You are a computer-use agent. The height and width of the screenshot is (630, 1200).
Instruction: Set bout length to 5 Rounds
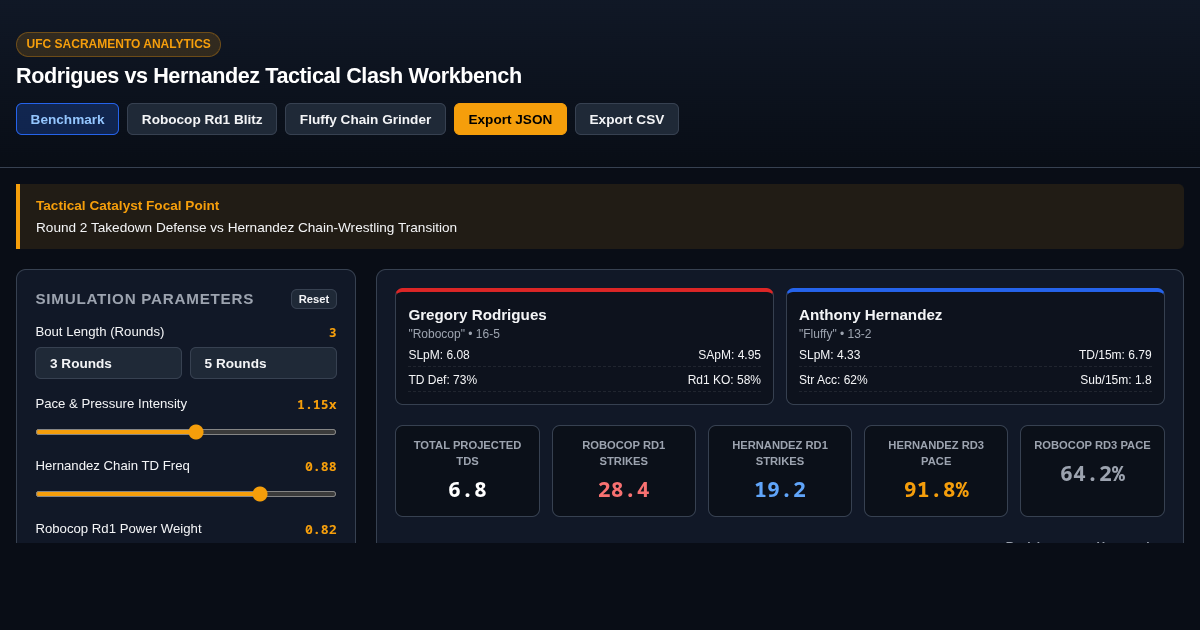[x=263, y=363]
